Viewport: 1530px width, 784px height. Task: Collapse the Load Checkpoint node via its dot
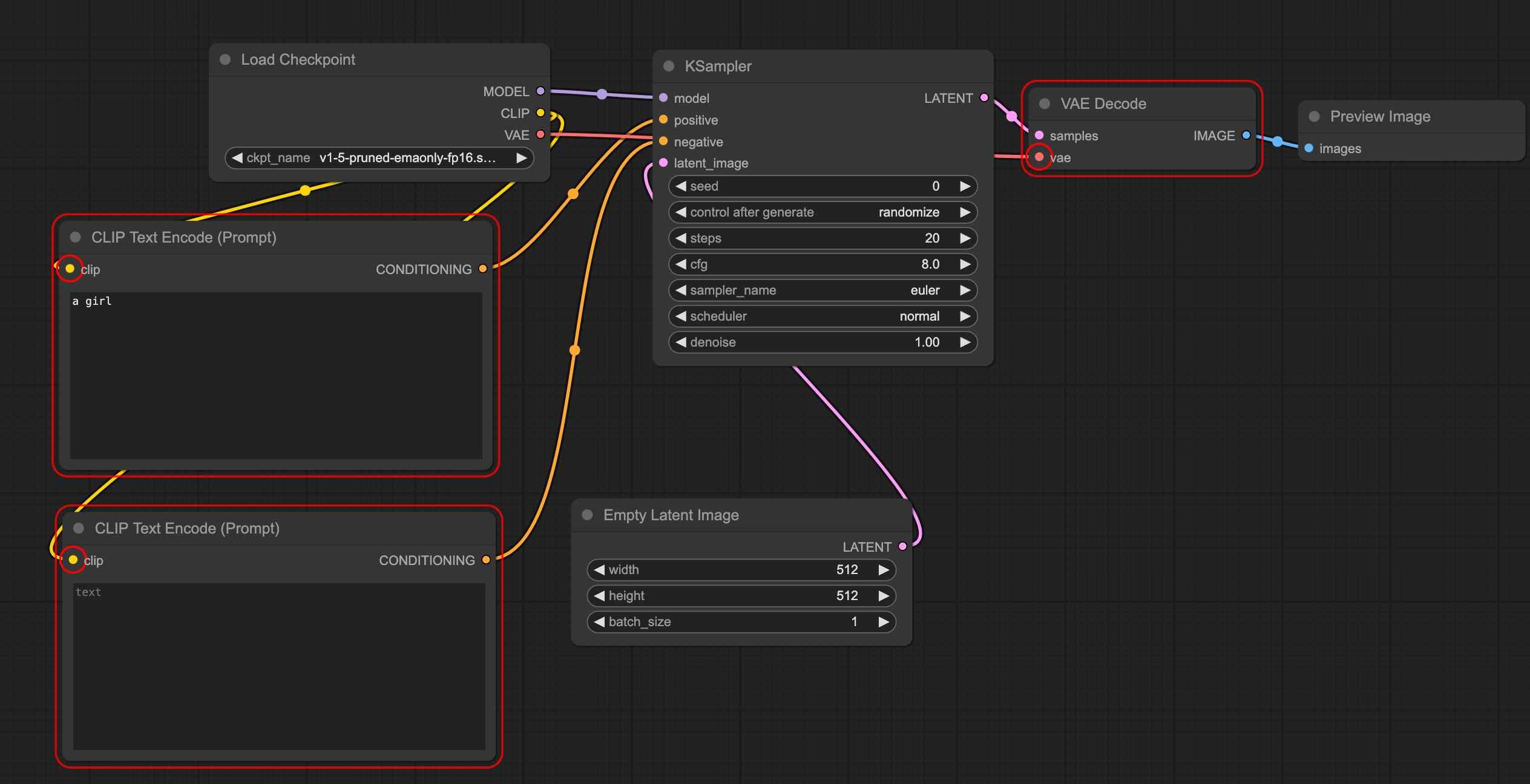(225, 59)
